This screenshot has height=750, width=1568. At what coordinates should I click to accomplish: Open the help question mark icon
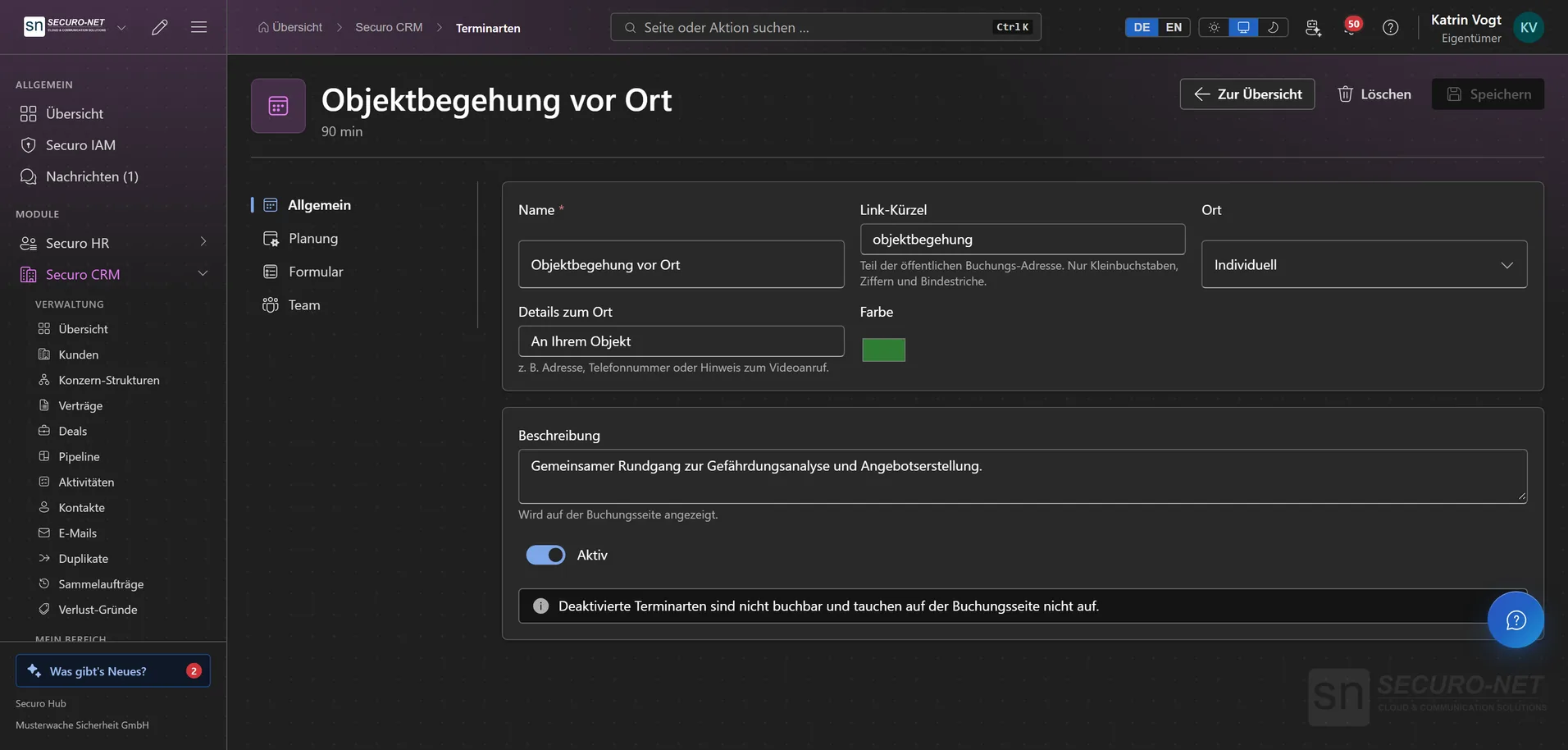(x=1391, y=27)
